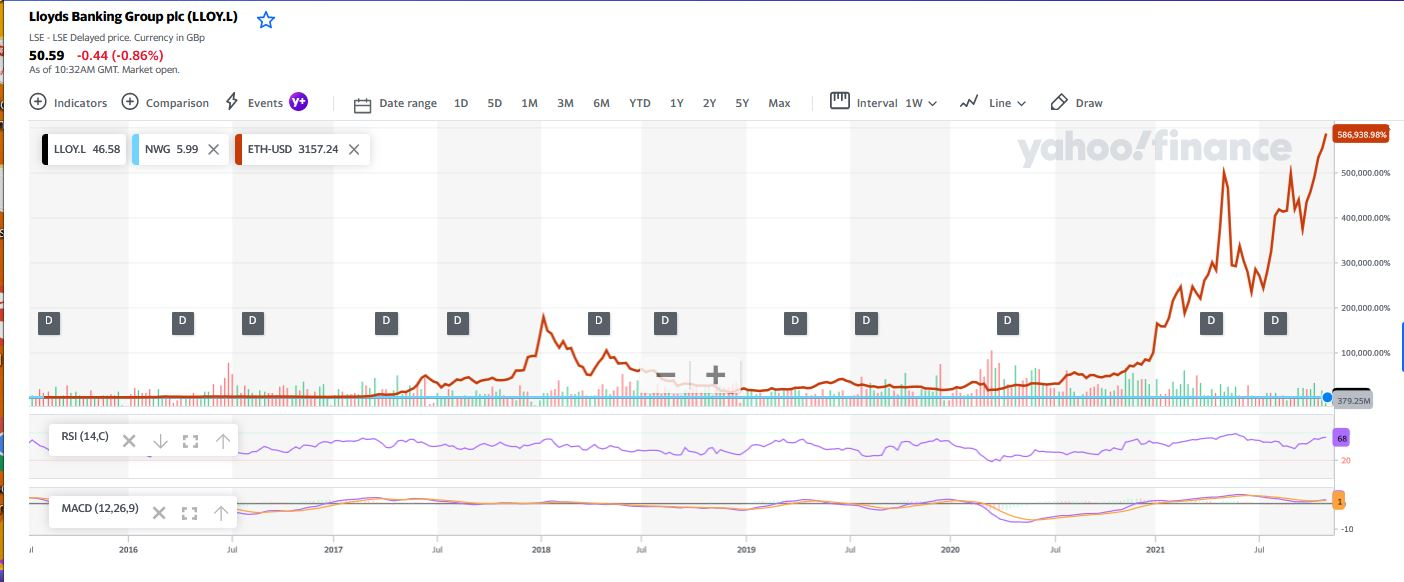Click the RSI (14,C) indicator label
The image size is (1404, 582).
(x=85, y=437)
